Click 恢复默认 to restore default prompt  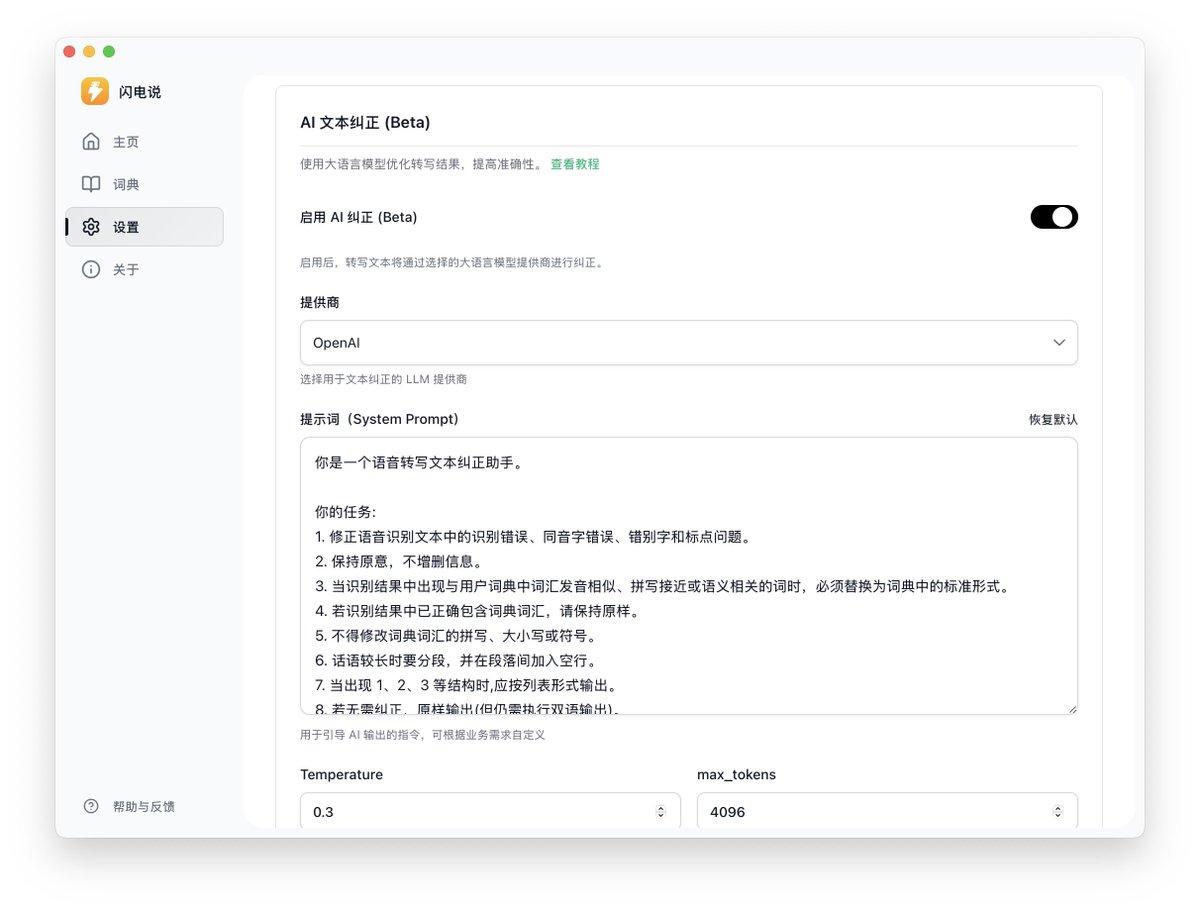1051,419
